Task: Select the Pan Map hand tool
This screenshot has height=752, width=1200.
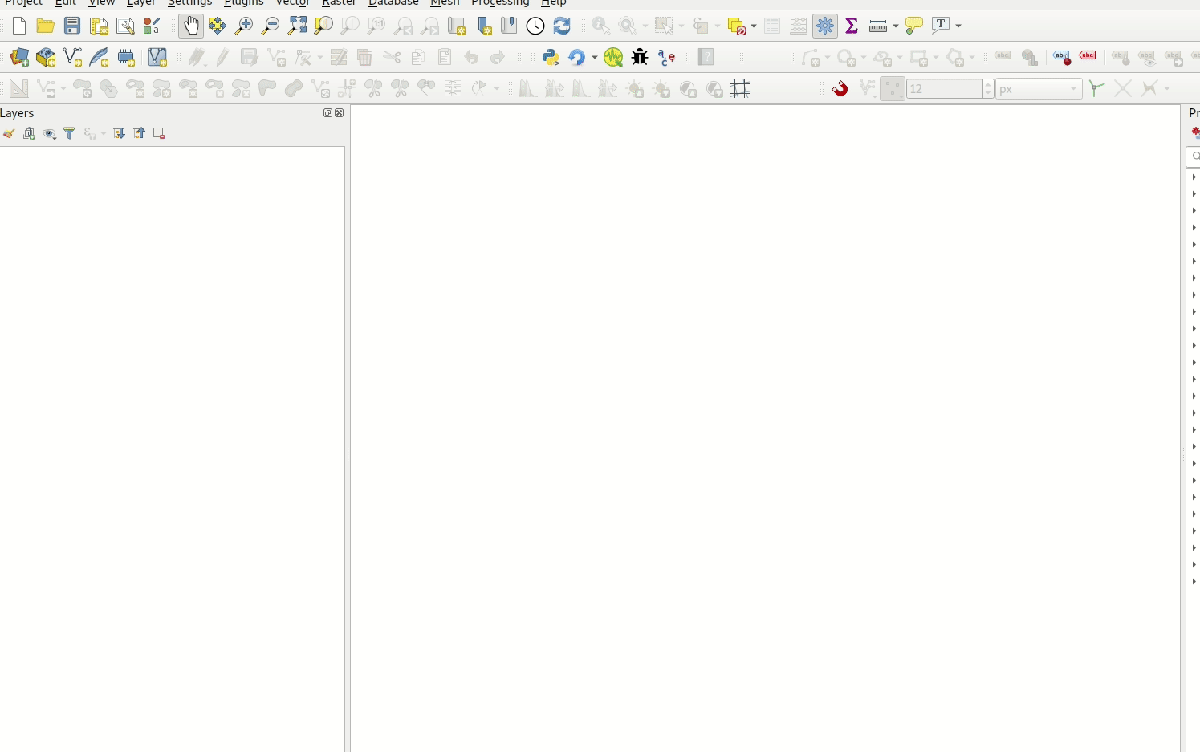Action: click(x=191, y=26)
